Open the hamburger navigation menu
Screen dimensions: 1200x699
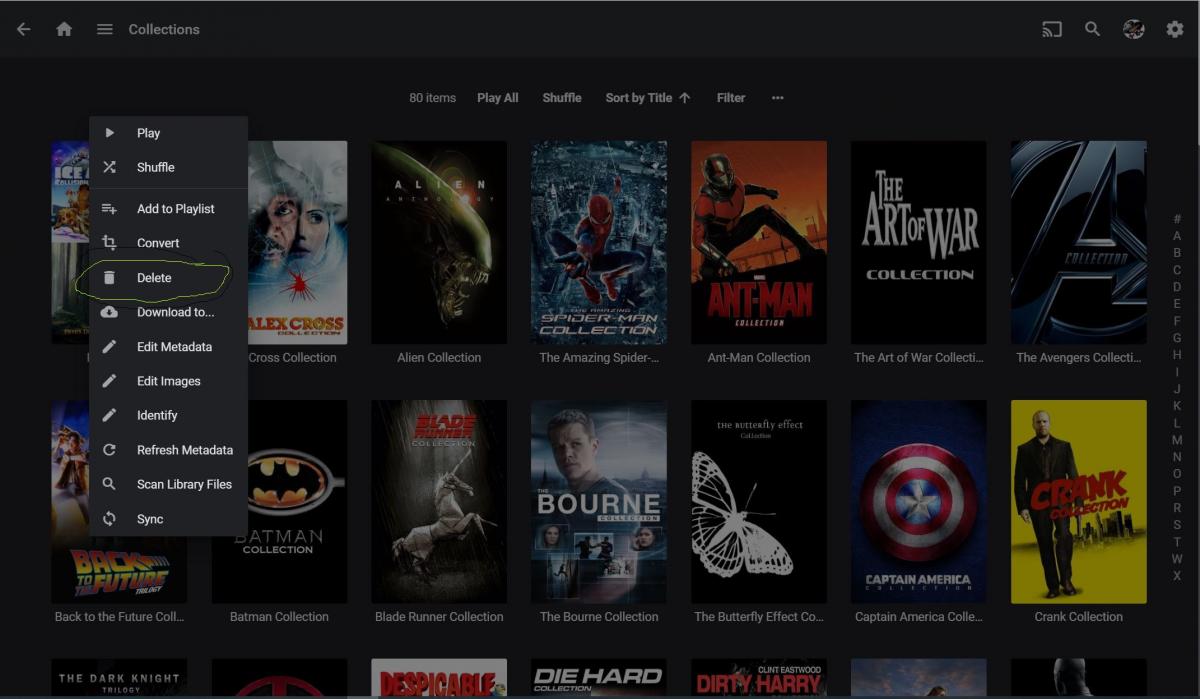click(x=105, y=29)
